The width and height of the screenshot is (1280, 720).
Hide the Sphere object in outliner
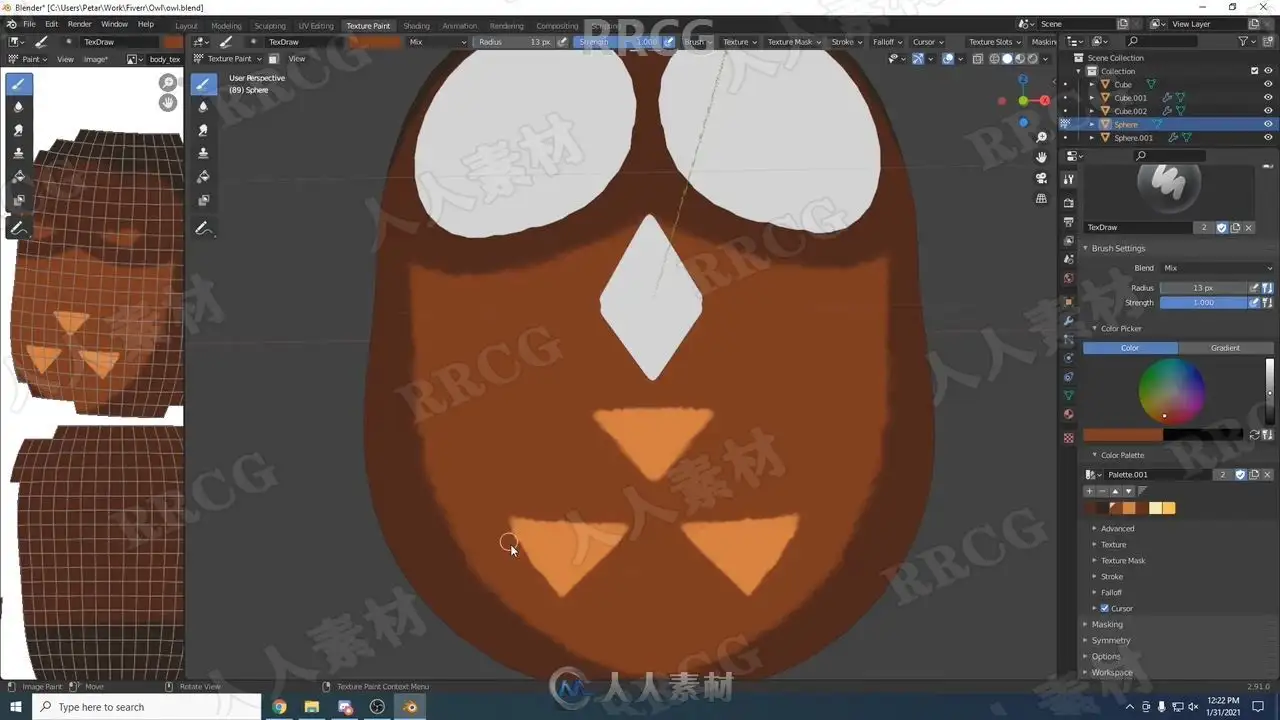pos(1268,125)
